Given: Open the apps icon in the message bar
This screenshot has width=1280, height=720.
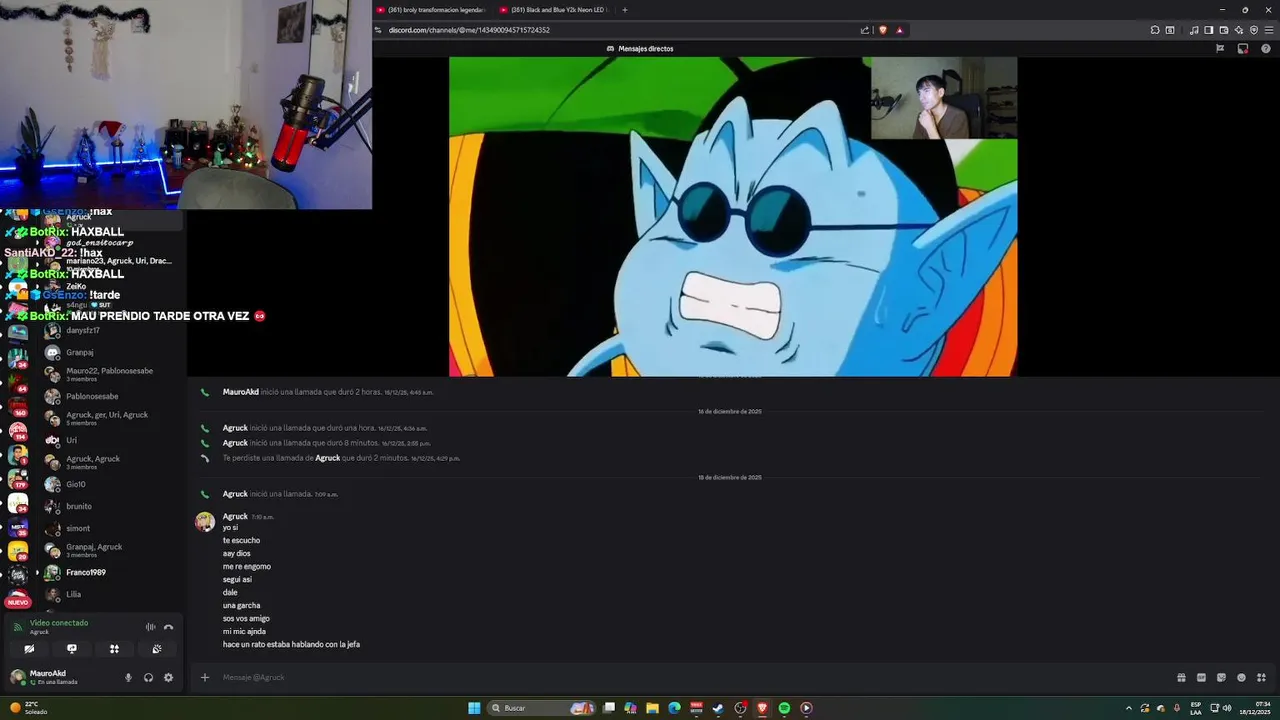Looking at the screenshot, I should pyautogui.click(x=1261, y=677).
